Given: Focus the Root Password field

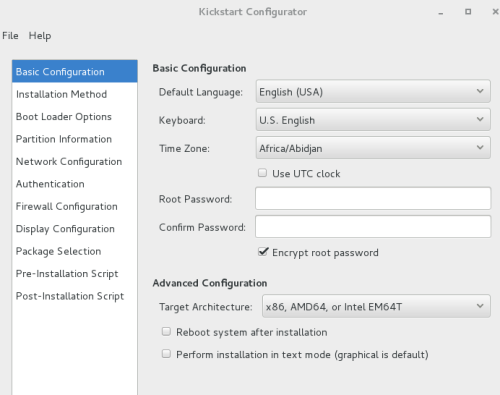Looking at the screenshot, I should (373, 198).
